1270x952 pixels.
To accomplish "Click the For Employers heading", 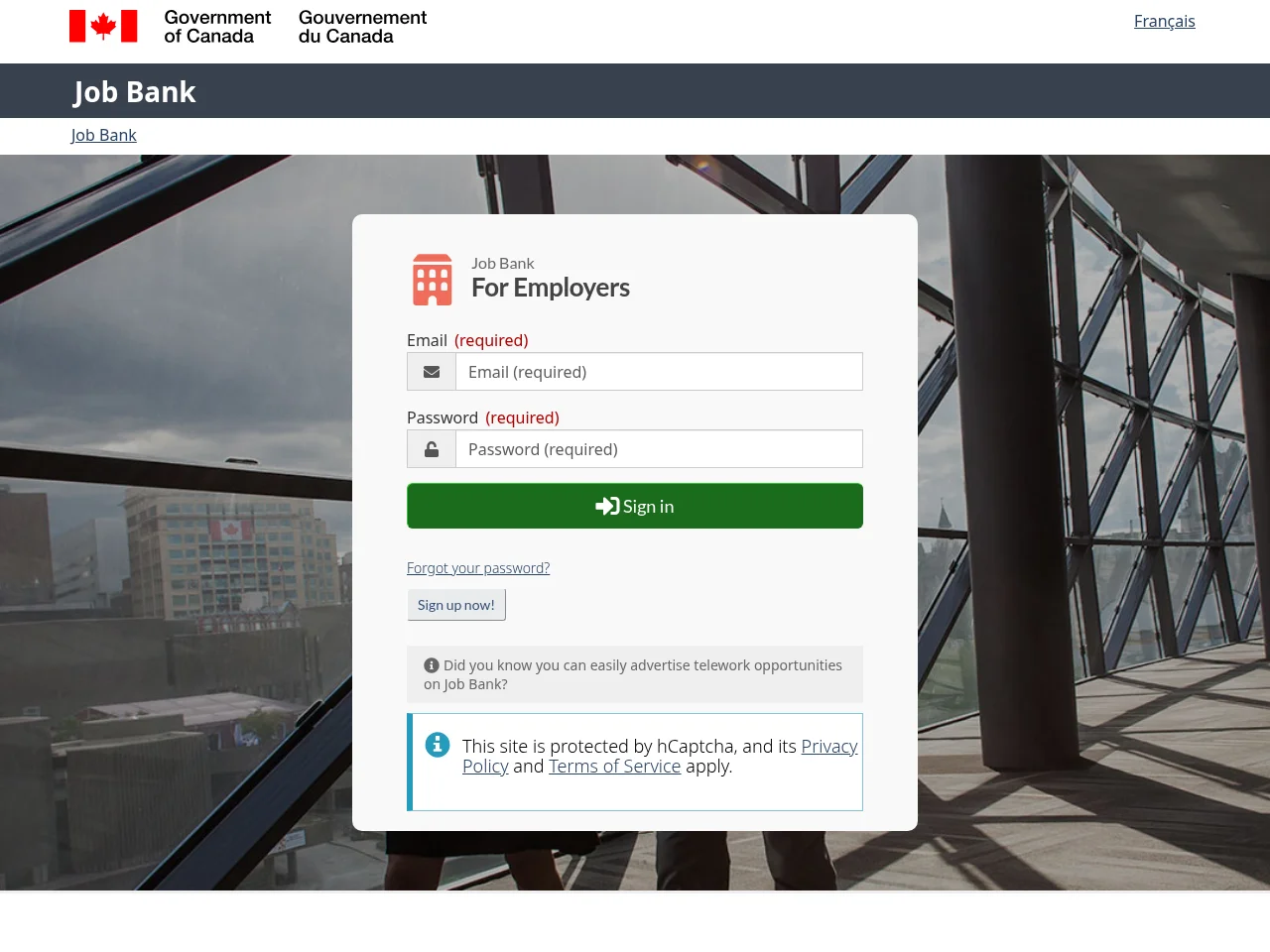I will point(551,288).
